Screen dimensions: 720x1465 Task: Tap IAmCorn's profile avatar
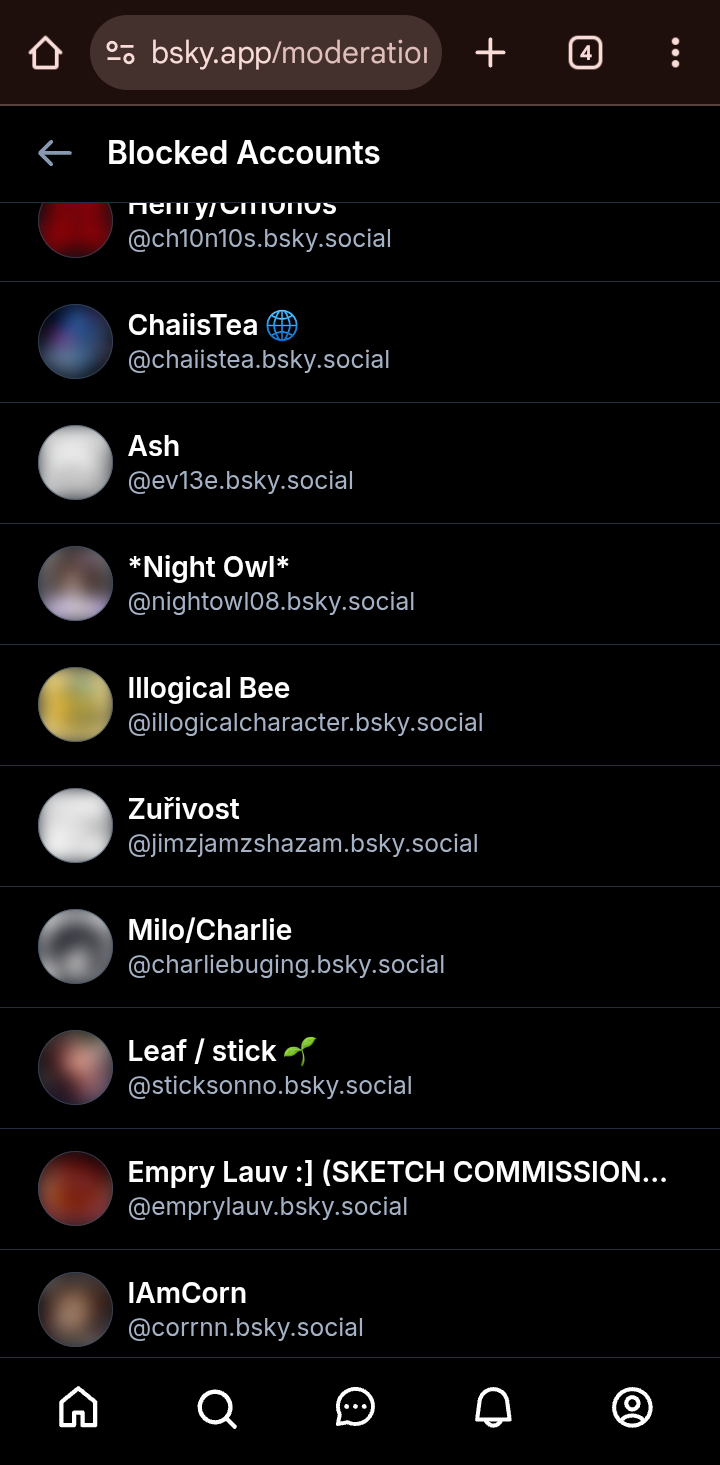point(75,1309)
